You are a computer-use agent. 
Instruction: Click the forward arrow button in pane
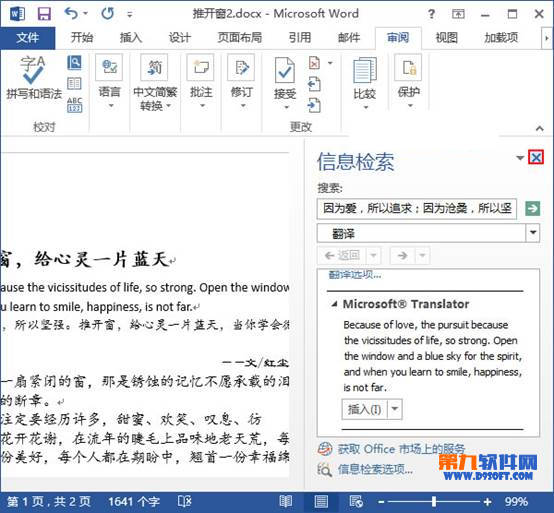pos(402,255)
